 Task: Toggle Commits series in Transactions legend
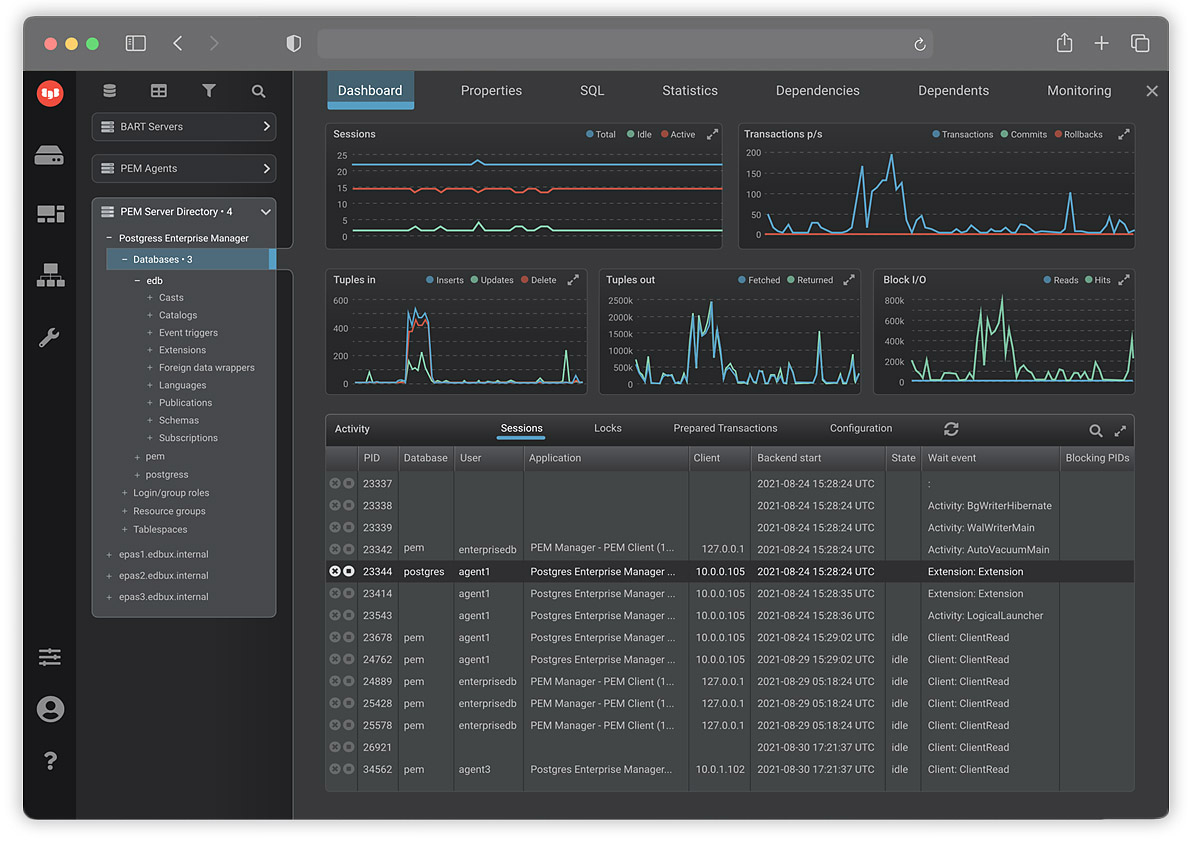(1024, 135)
